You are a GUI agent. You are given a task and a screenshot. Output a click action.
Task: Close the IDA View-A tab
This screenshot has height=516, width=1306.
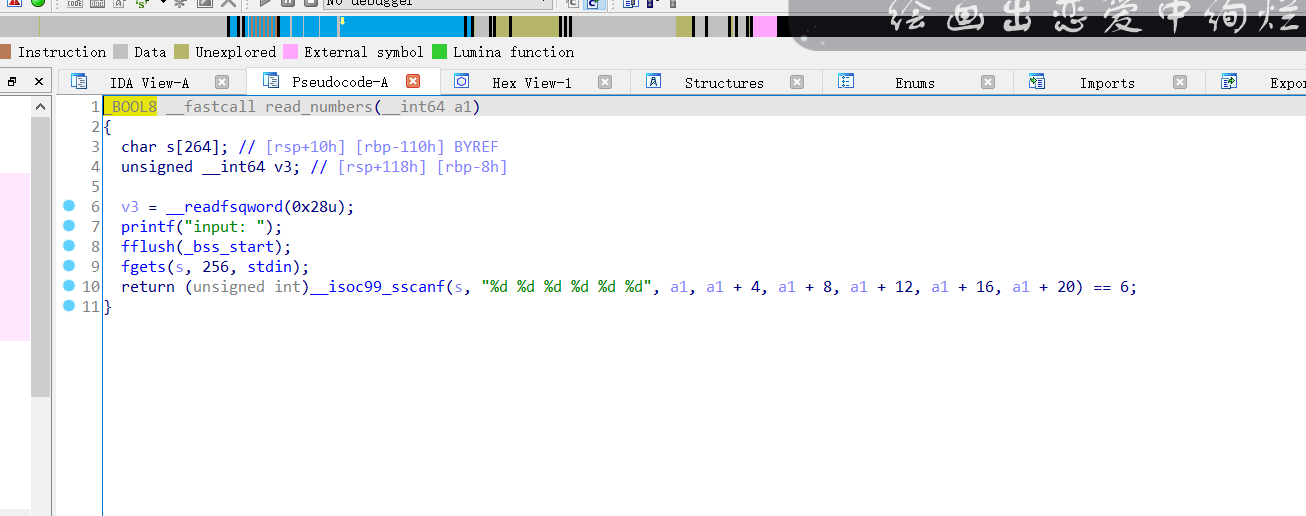222,82
